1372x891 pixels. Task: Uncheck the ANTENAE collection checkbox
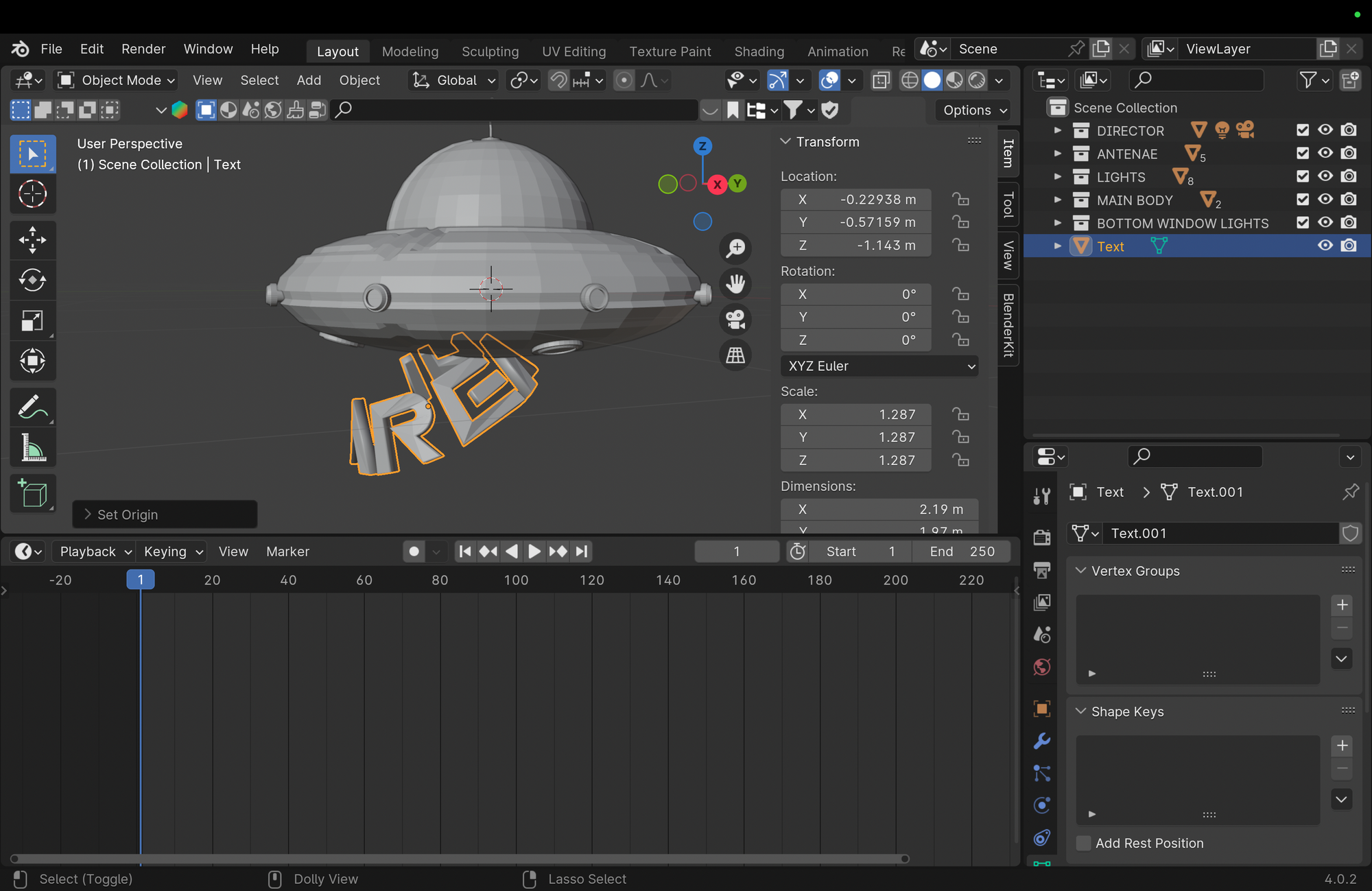1301,153
